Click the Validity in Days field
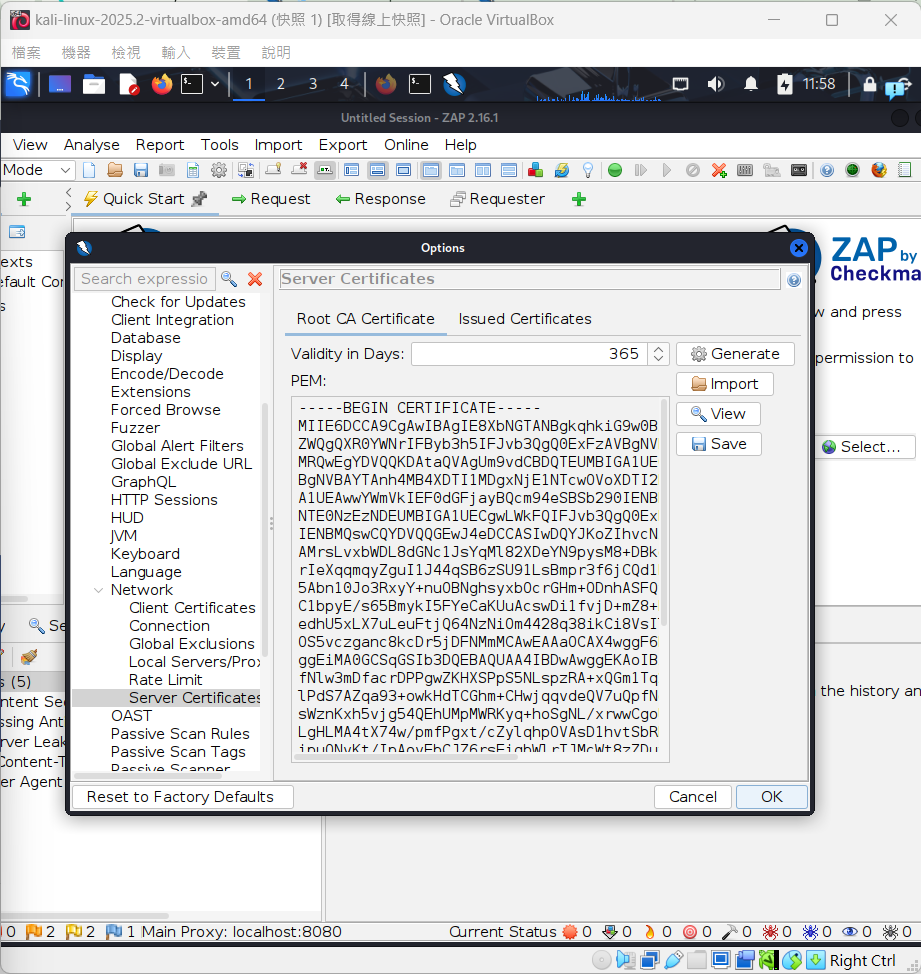Screen dimensions: 921x974 click(x=530, y=354)
